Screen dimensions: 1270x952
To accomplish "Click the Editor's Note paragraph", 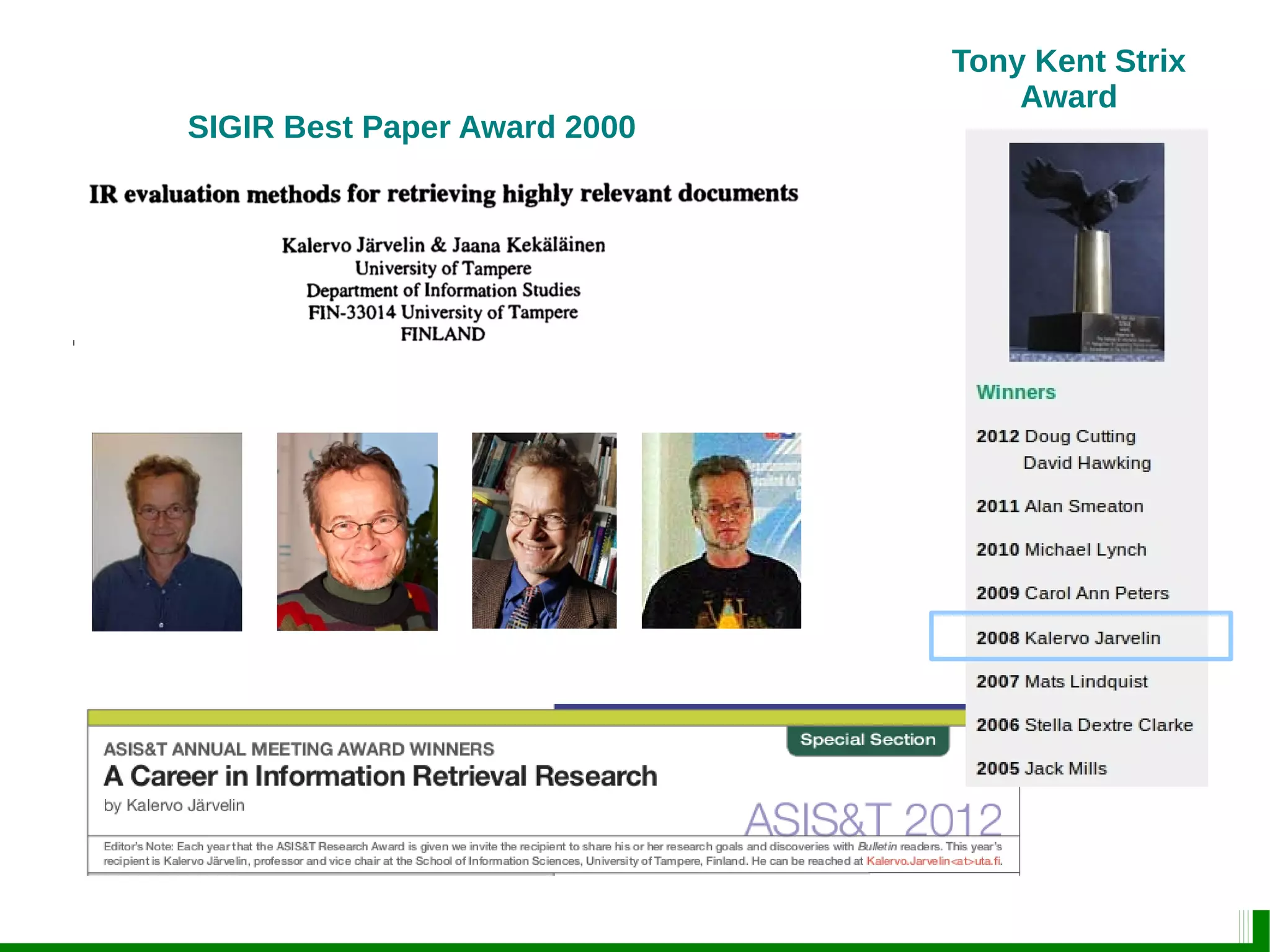I will point(553,853).
